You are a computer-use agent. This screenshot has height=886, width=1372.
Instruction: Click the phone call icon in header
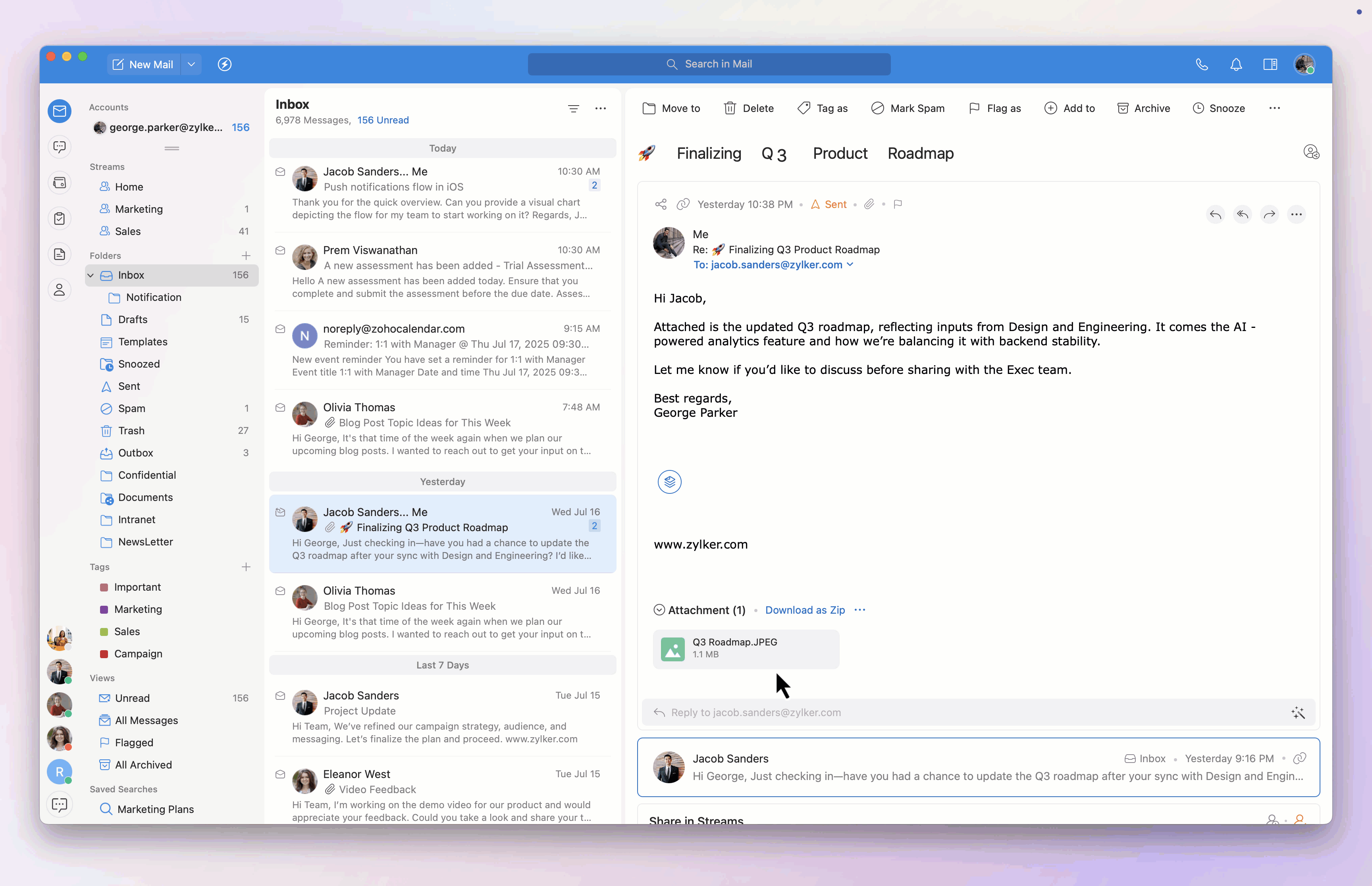pos(1202,64)
